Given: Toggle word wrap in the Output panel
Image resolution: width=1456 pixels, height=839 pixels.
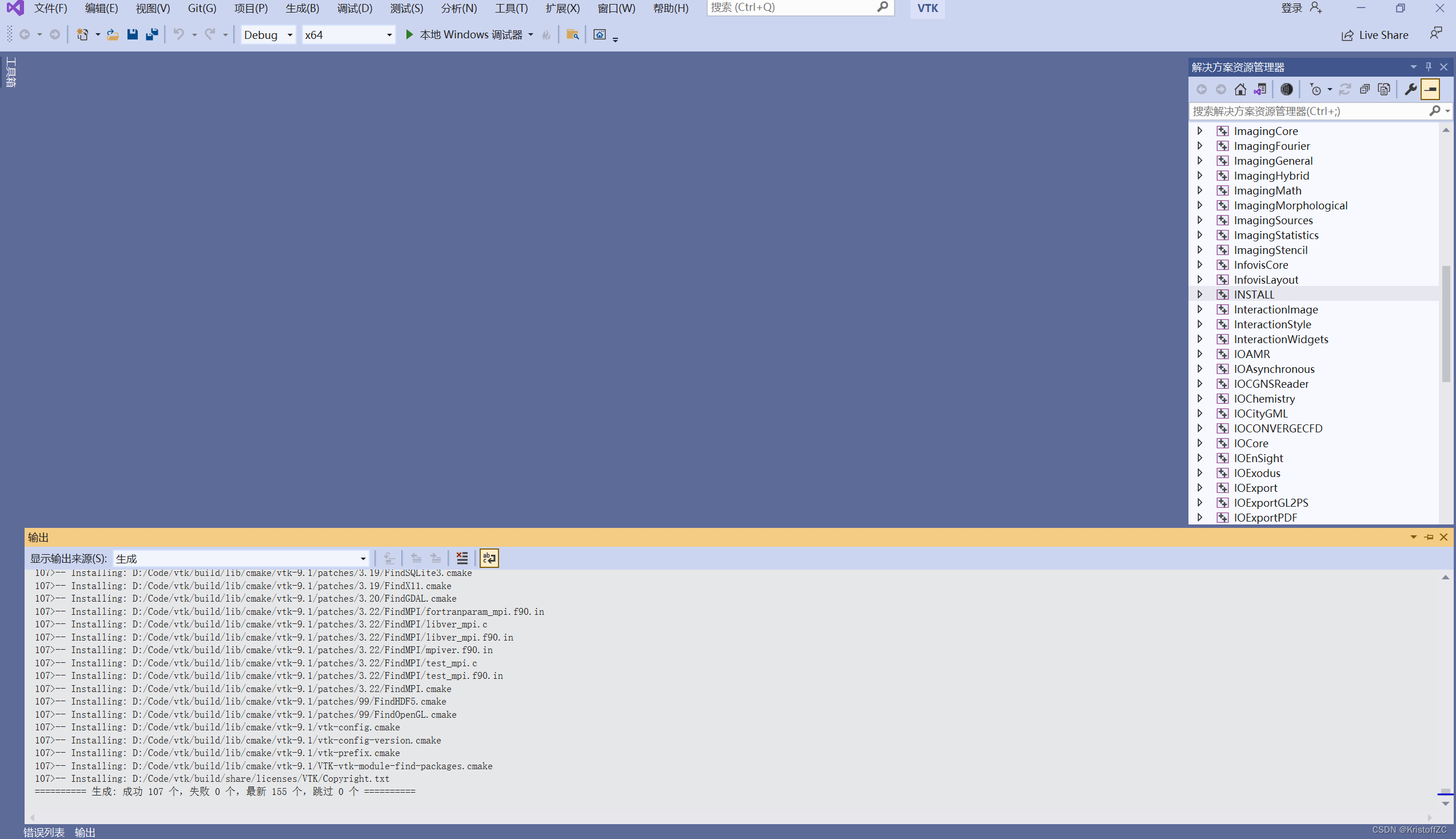Looking at the screenshot, I should click(489, 558).
